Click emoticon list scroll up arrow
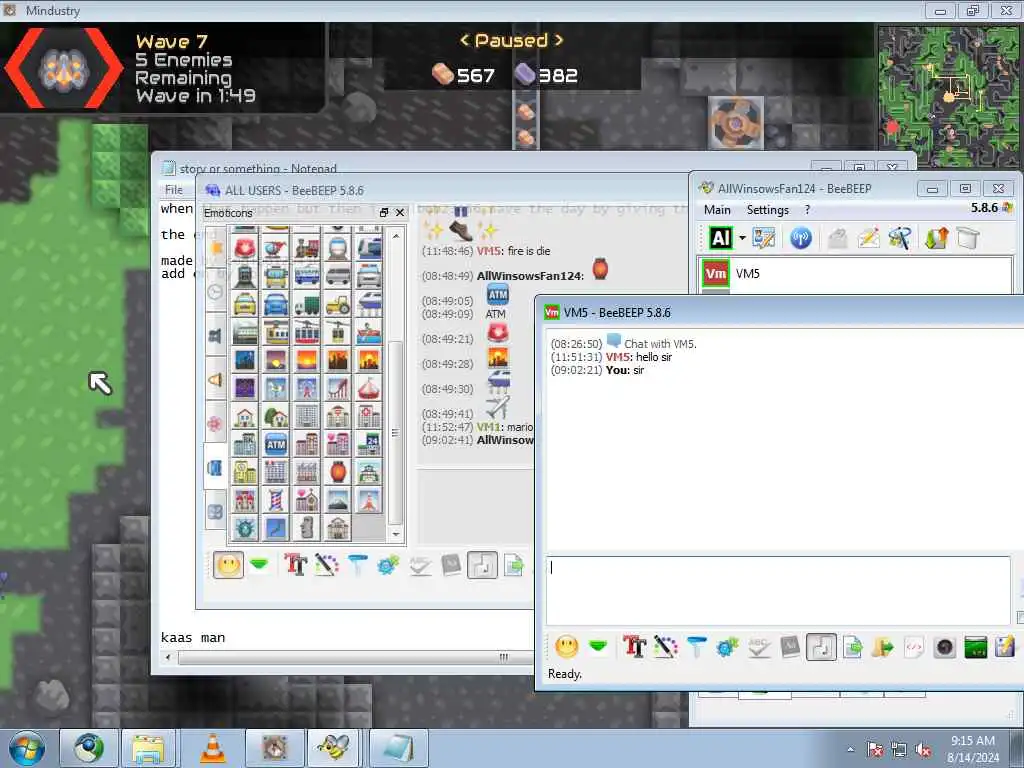 (x=396, y=236)
